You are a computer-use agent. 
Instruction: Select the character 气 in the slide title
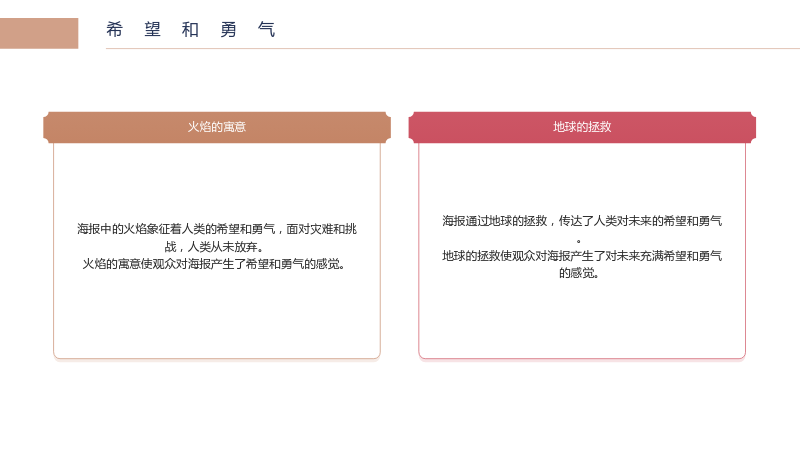tap(266, 30)
